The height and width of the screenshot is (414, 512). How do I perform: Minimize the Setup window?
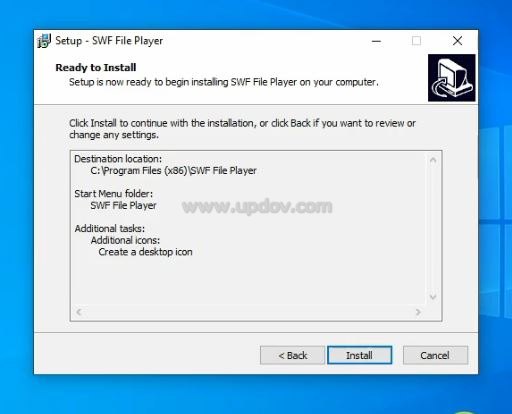point(376,41)
